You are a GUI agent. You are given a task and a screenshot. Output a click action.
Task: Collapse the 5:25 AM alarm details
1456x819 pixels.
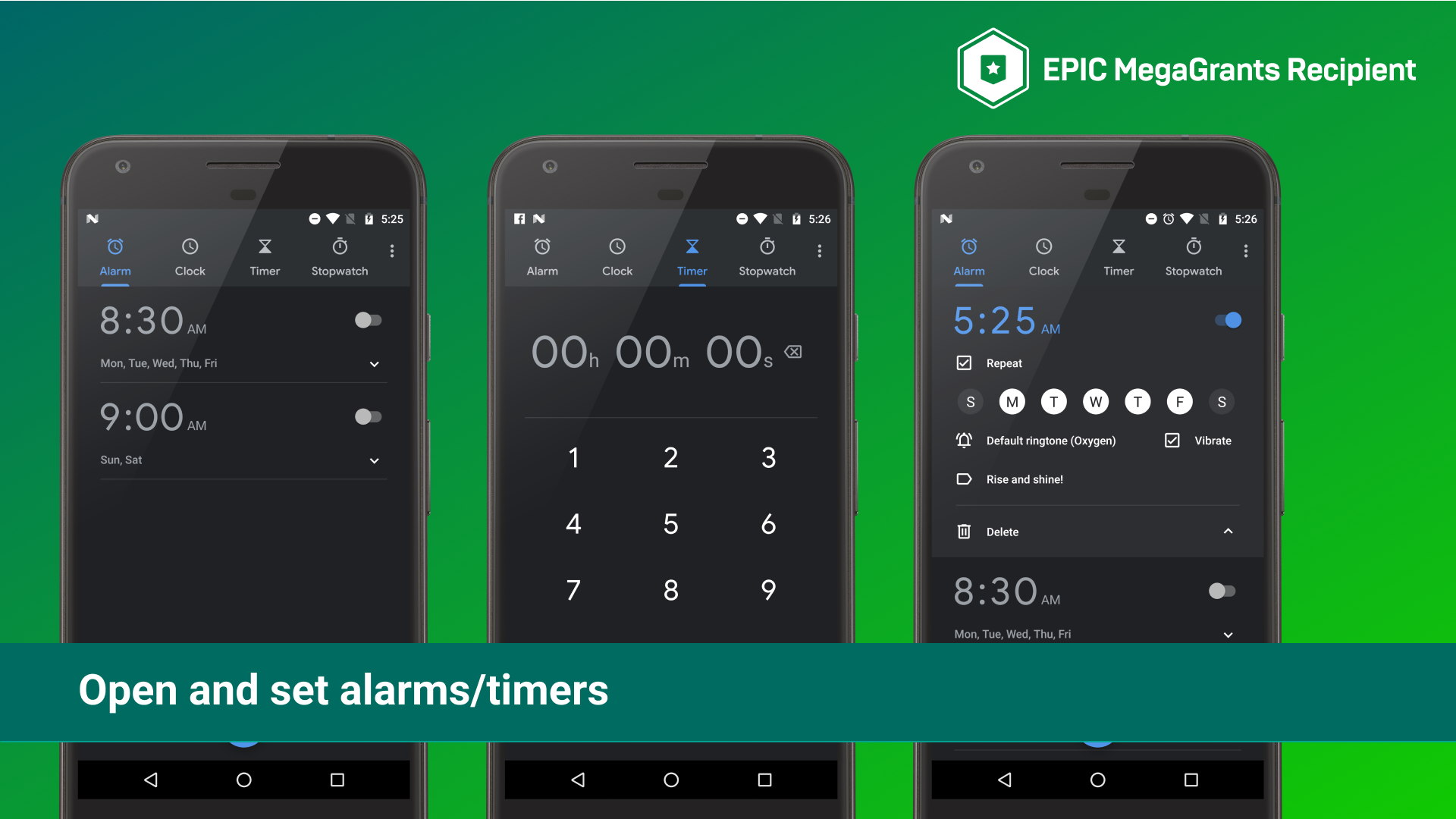click(1228, 531)
